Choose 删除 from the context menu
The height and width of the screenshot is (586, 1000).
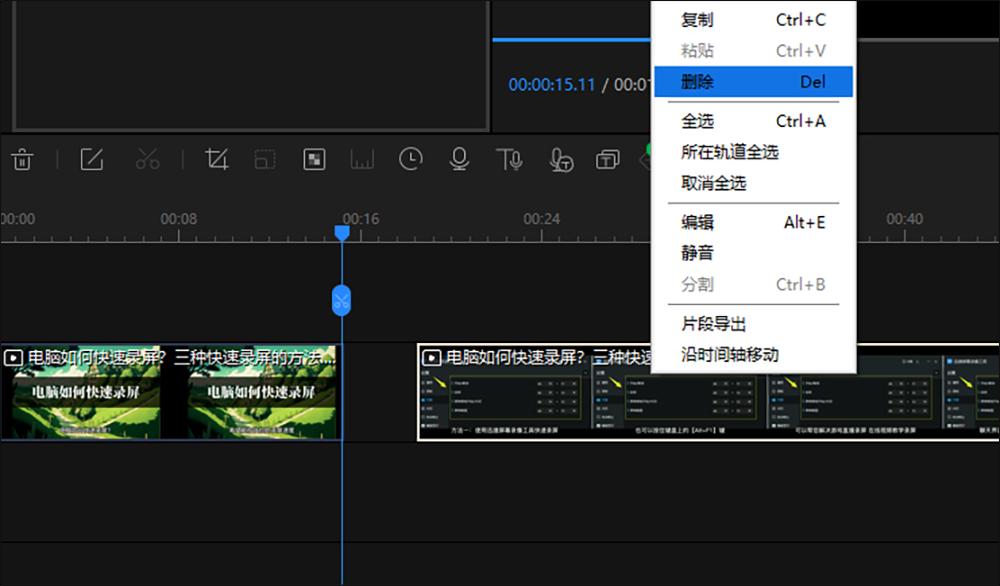(x=700, y=82)
